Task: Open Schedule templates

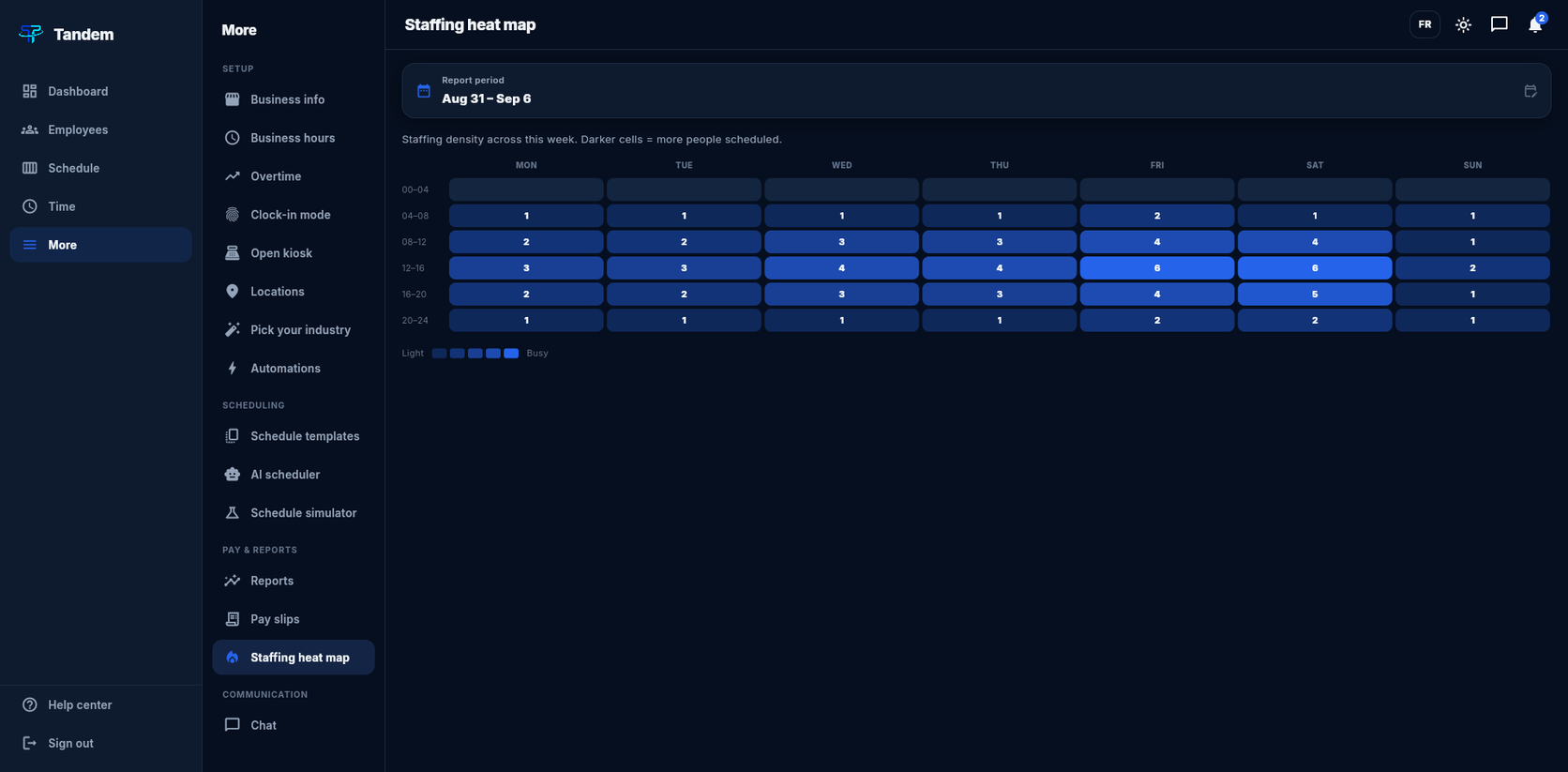Action: pos(294,436)
